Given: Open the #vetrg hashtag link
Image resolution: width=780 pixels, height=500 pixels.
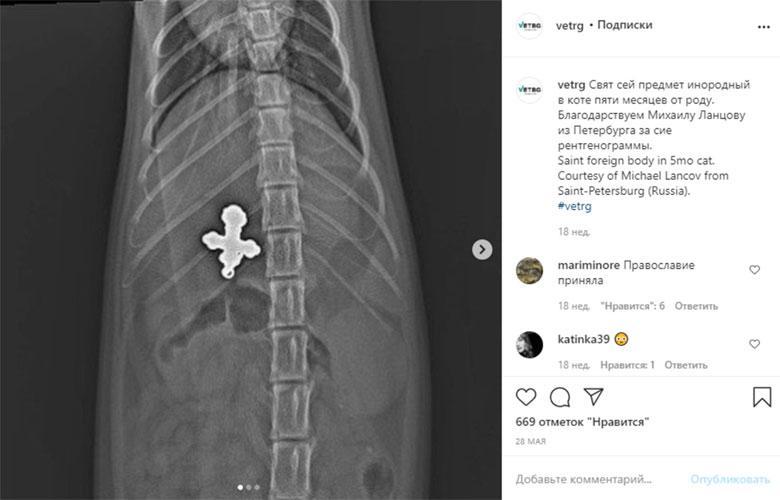Looking at the screenshot, I should pyautogui.click(x=575, y=206).
